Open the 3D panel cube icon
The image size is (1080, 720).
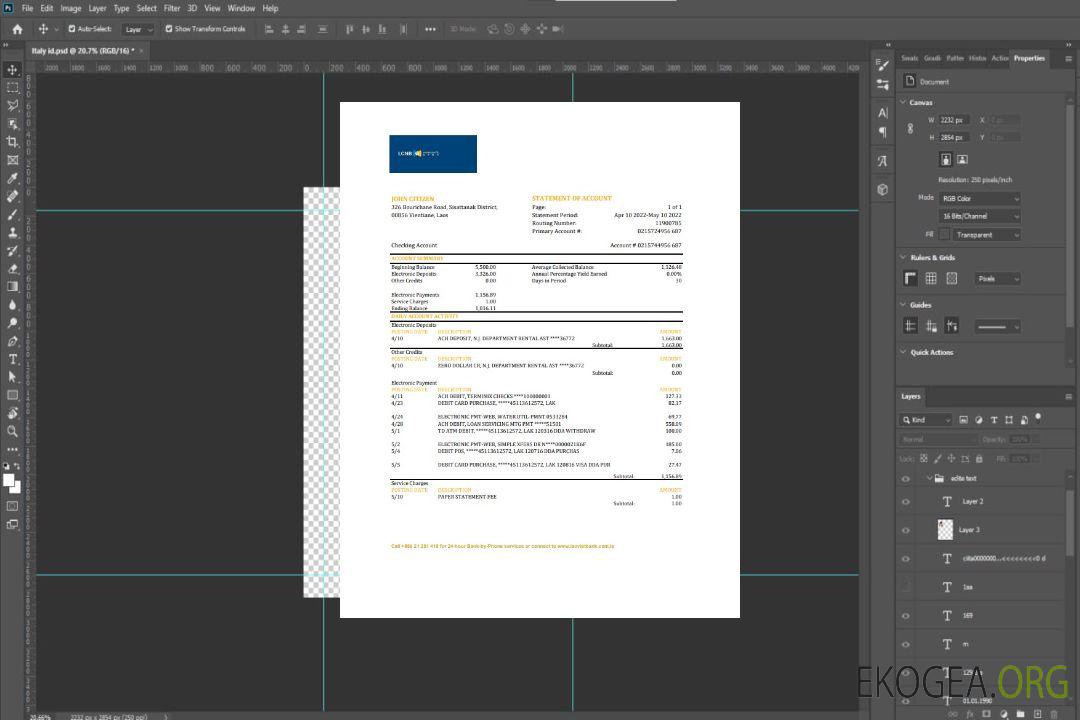882,189
